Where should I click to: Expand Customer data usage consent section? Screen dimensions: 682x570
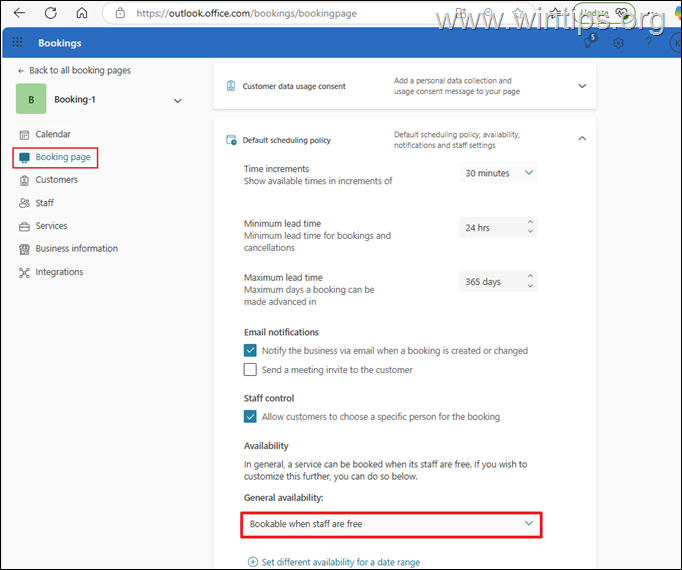coord(582,86)
